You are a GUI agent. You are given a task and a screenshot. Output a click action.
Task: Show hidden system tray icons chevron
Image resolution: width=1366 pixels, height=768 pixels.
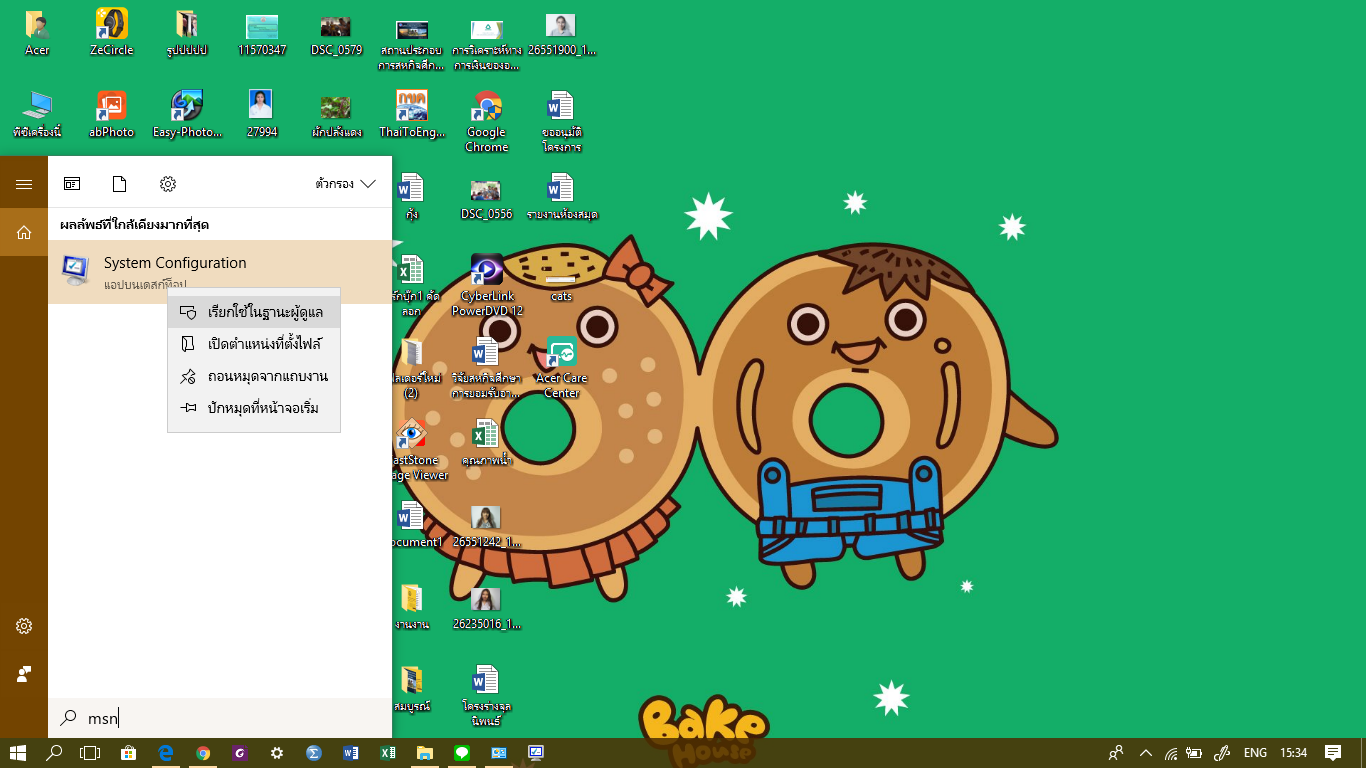tap(1146, 753)
